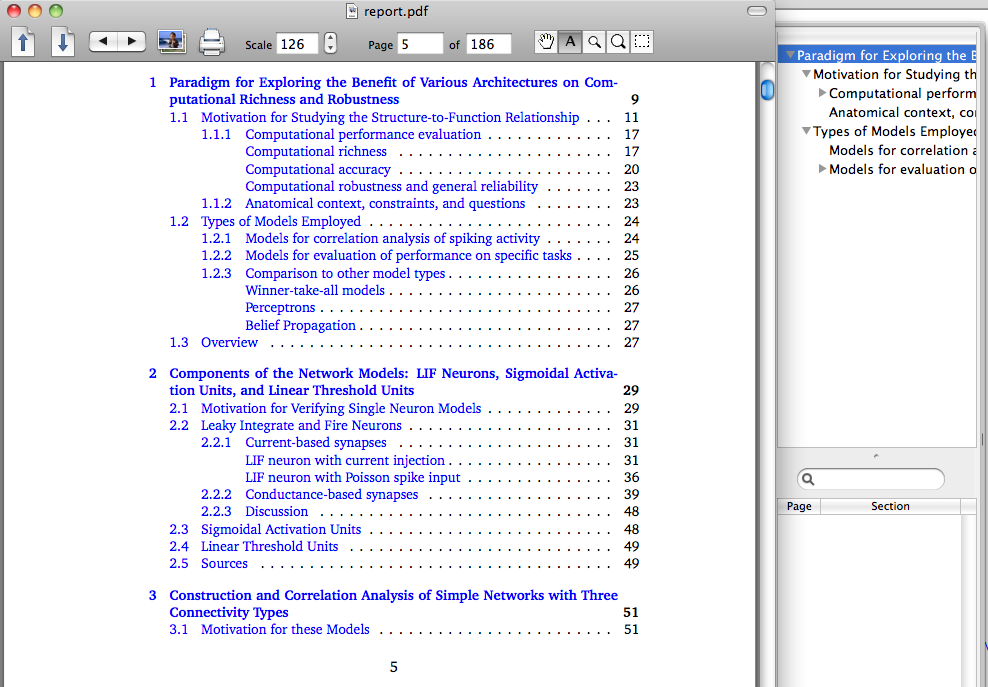
Task: Open 'LIF neuron with current injection' link
Action: tap(345, 460)
